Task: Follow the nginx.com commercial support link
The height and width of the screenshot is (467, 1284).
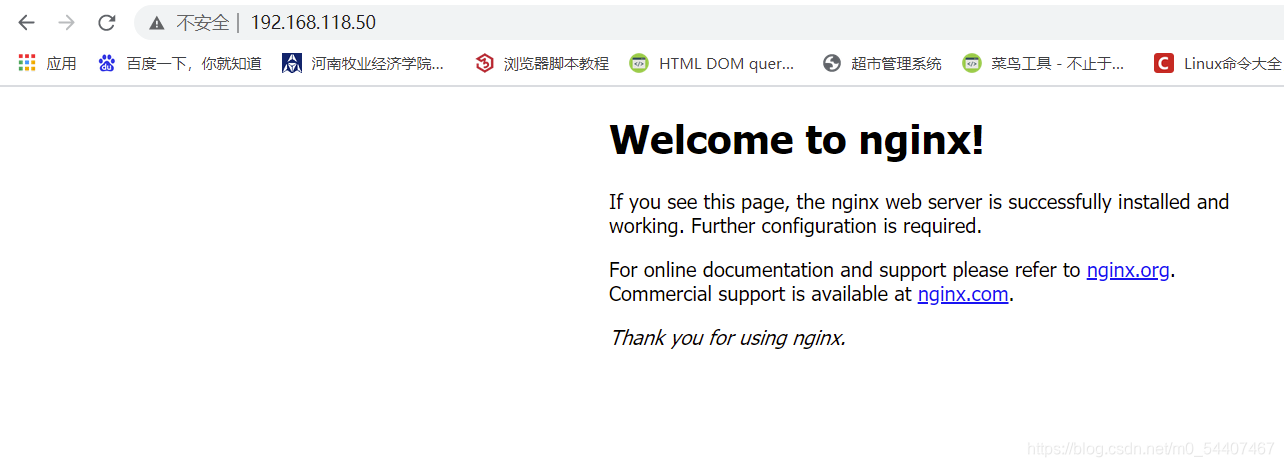Action: click(963, 294)
